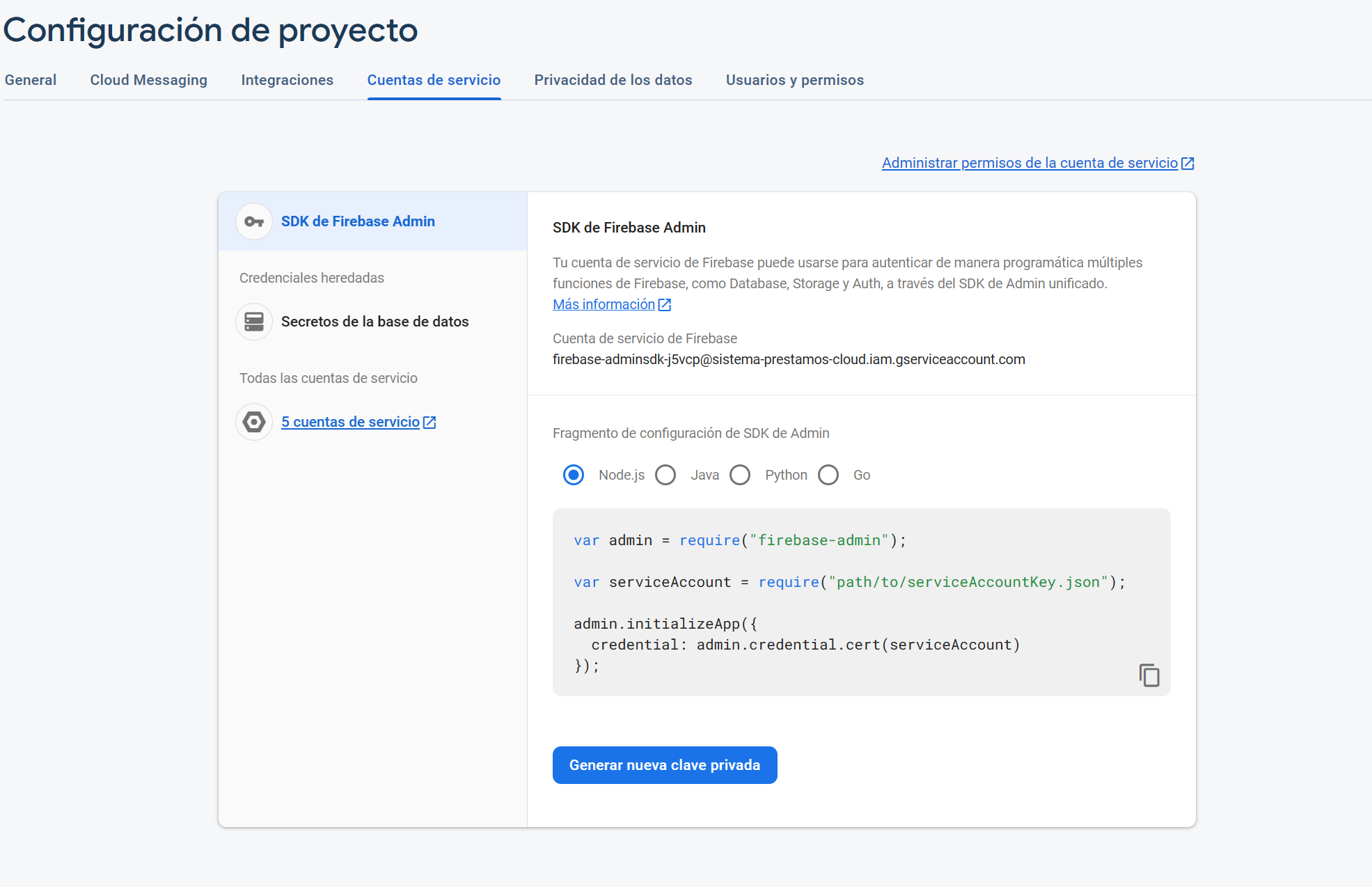Screen dimensions: 1372x887
Task: Click the SDK de Firebase Admin panel heading
Action: click(x=629, y=228)
